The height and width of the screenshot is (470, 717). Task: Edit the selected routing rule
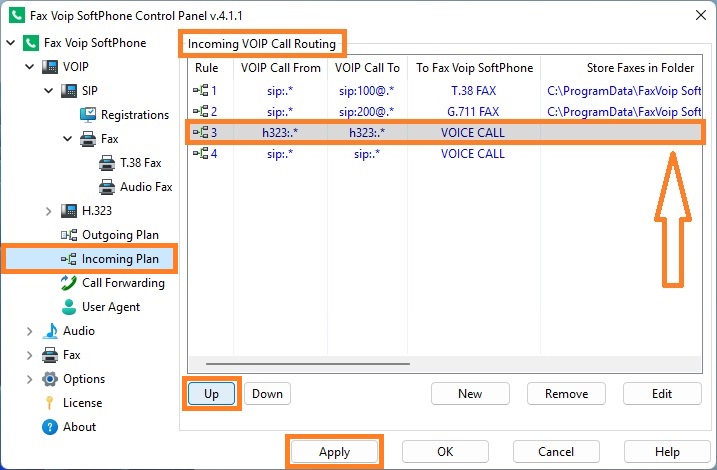[662, 394]
